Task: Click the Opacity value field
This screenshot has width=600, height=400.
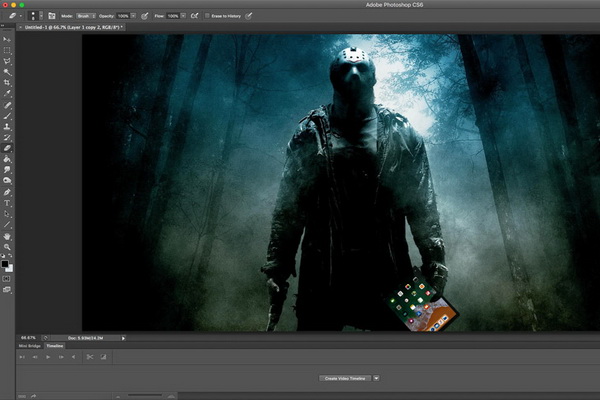Action: point(123,16)
